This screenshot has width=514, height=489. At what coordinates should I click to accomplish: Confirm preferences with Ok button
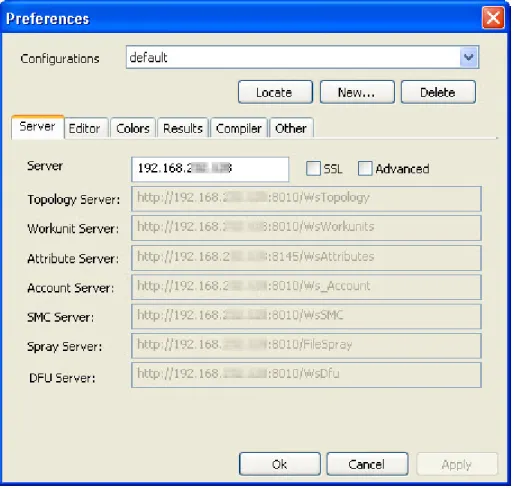coord(280,464)
